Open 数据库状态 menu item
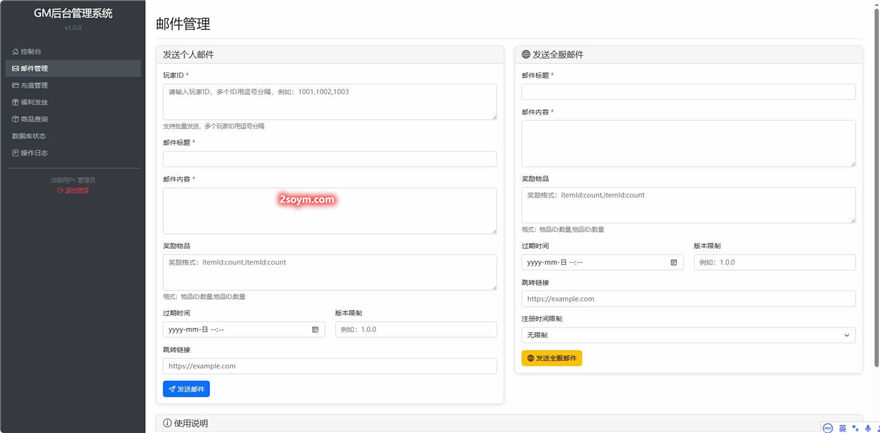The image size is (880, 433). tap(29, 136)
